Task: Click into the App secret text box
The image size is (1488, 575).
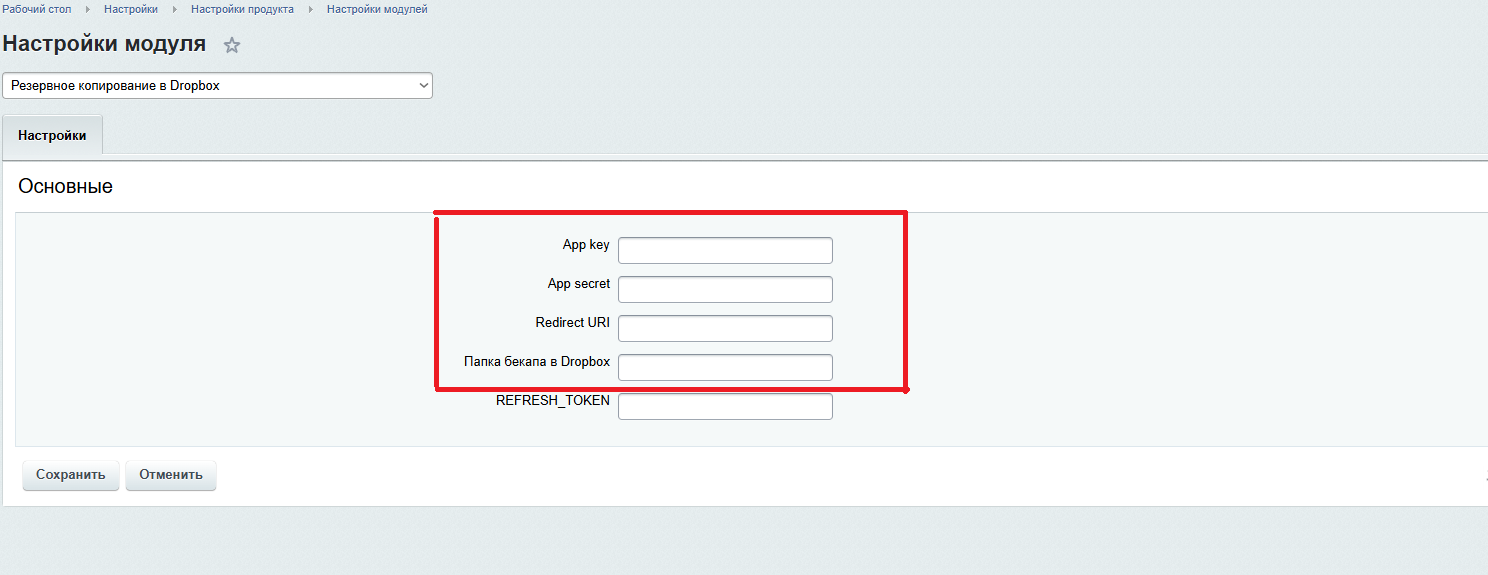Action: pos(725,289)
